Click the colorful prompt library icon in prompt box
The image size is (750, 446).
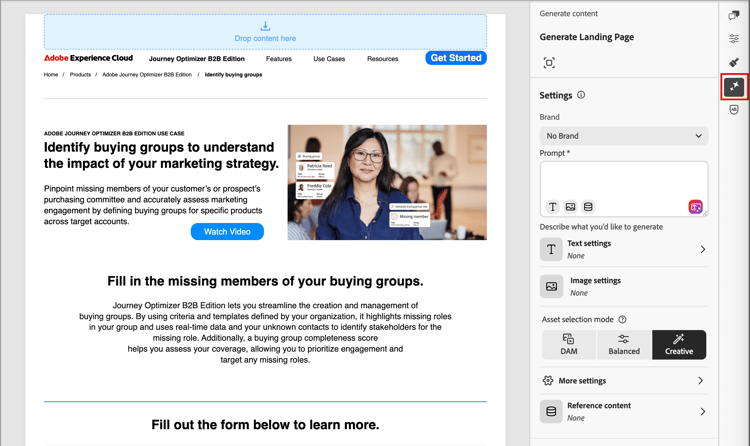coord(695,207)
